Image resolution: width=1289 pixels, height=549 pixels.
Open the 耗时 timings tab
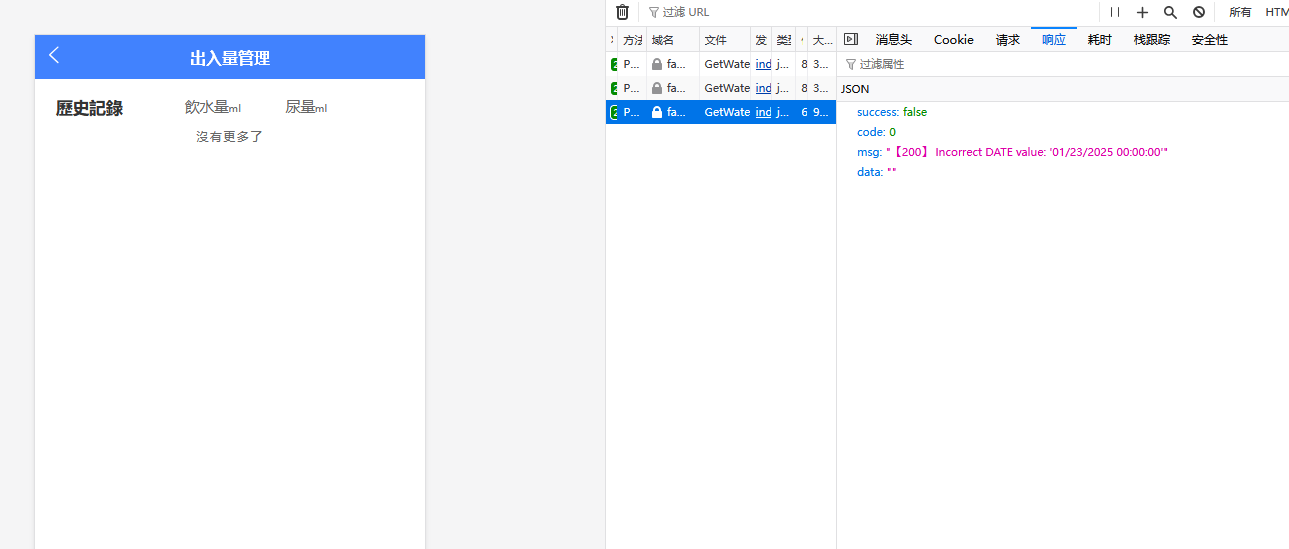(1099, 40)
